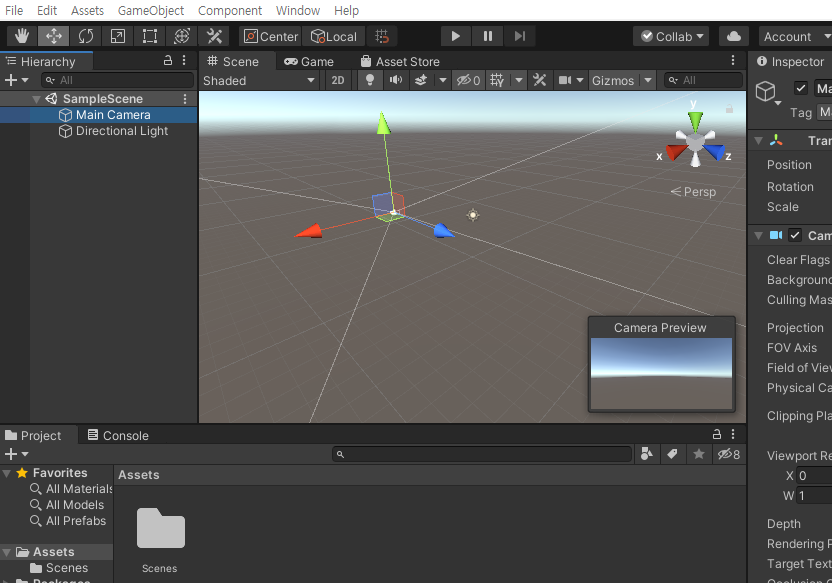Click the Step frame button

pos(519,37)
